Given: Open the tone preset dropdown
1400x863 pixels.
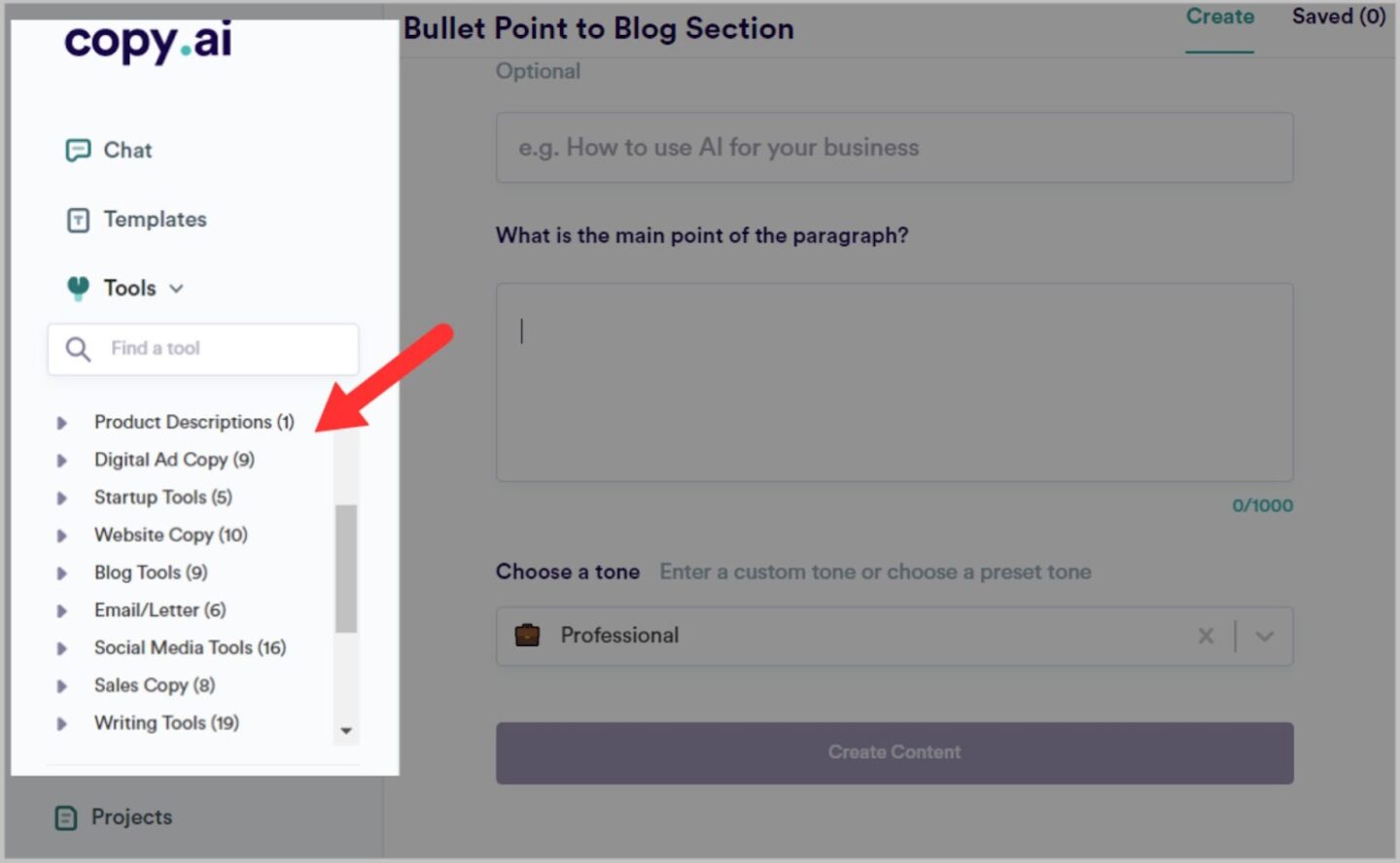Looking at the screenshot, I should click(1264, 637).
